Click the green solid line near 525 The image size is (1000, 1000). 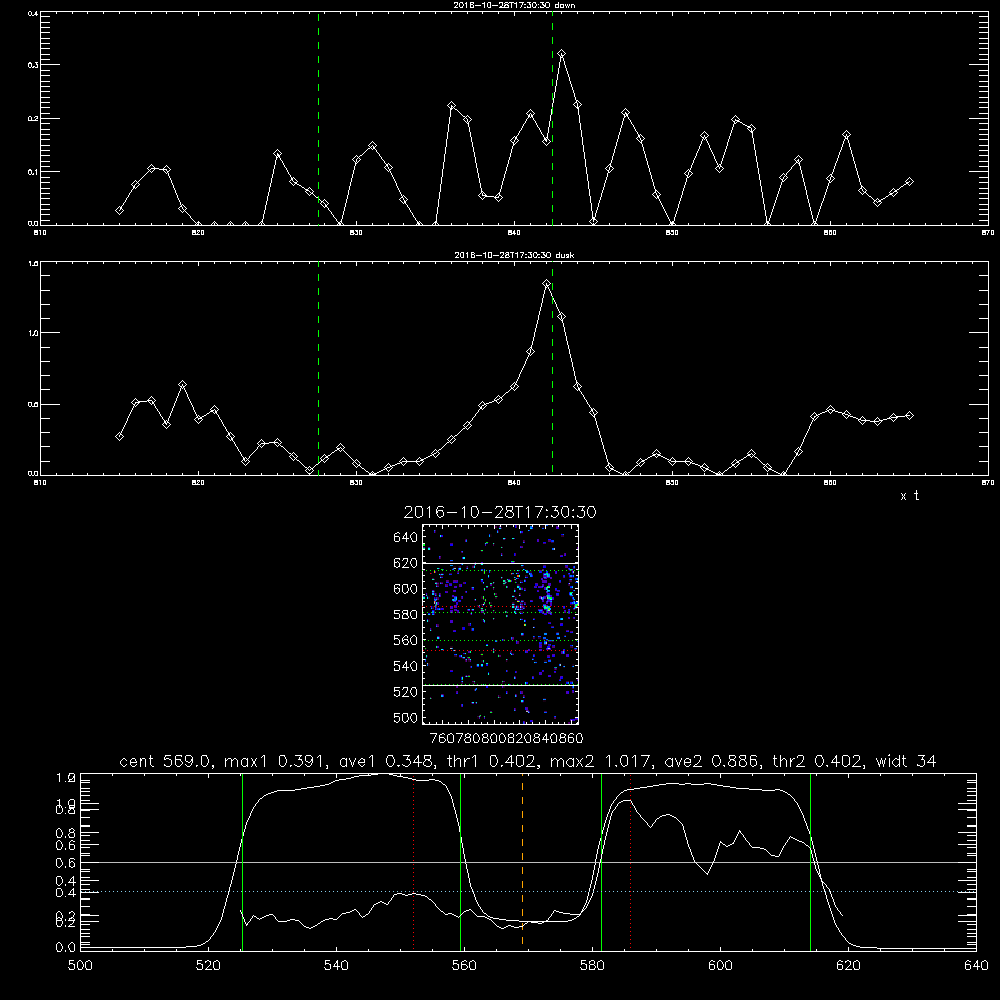[242, 861]
